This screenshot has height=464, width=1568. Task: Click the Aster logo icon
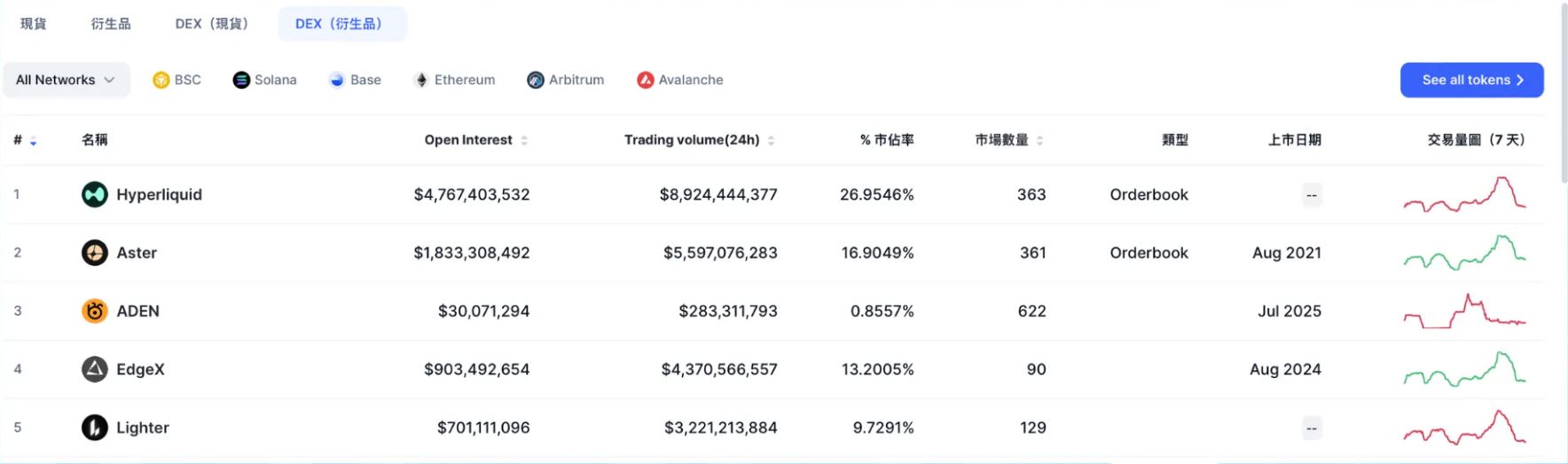coord(95,253)
